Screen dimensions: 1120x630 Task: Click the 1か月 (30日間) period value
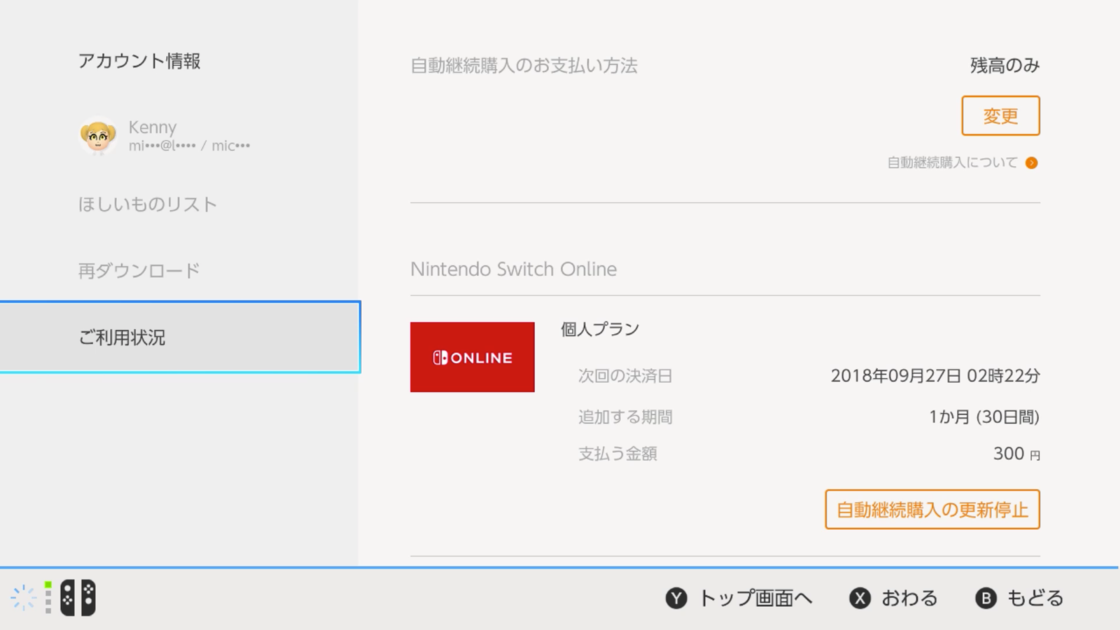(984, 417)
